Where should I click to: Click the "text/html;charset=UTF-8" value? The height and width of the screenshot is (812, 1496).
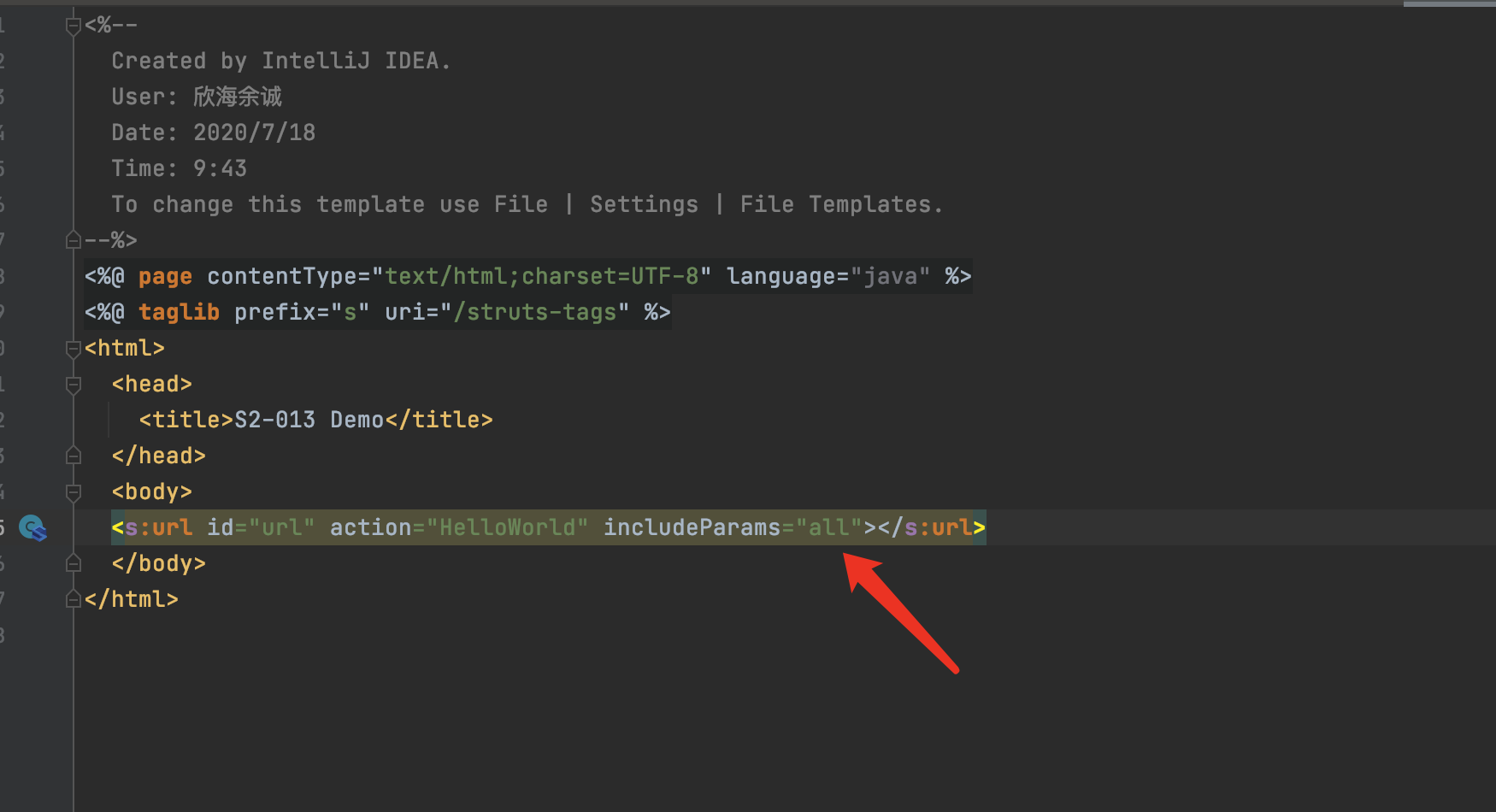542,276
